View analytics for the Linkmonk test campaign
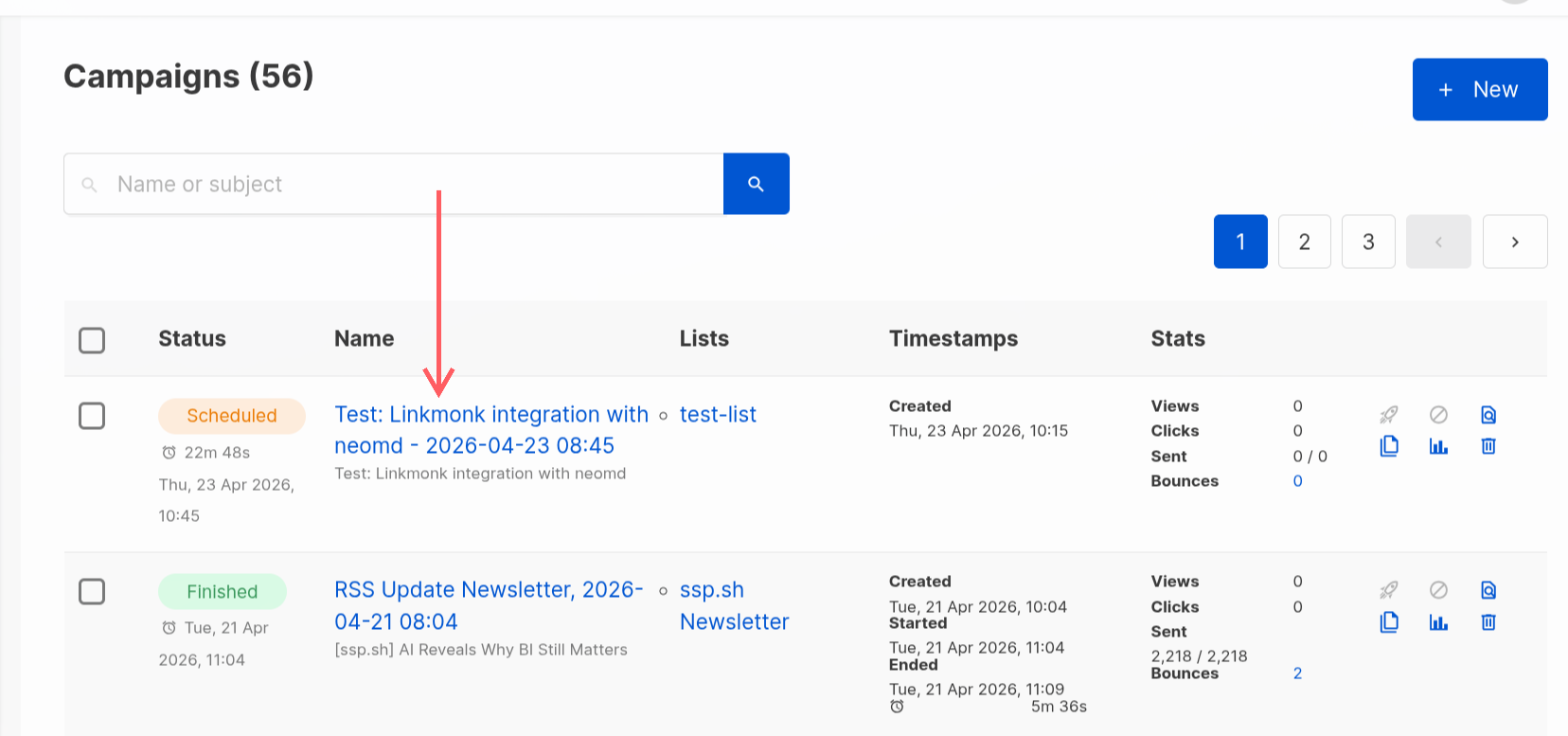The height and width of the screenshot is (736, 1568). [x=1438, y=446]
